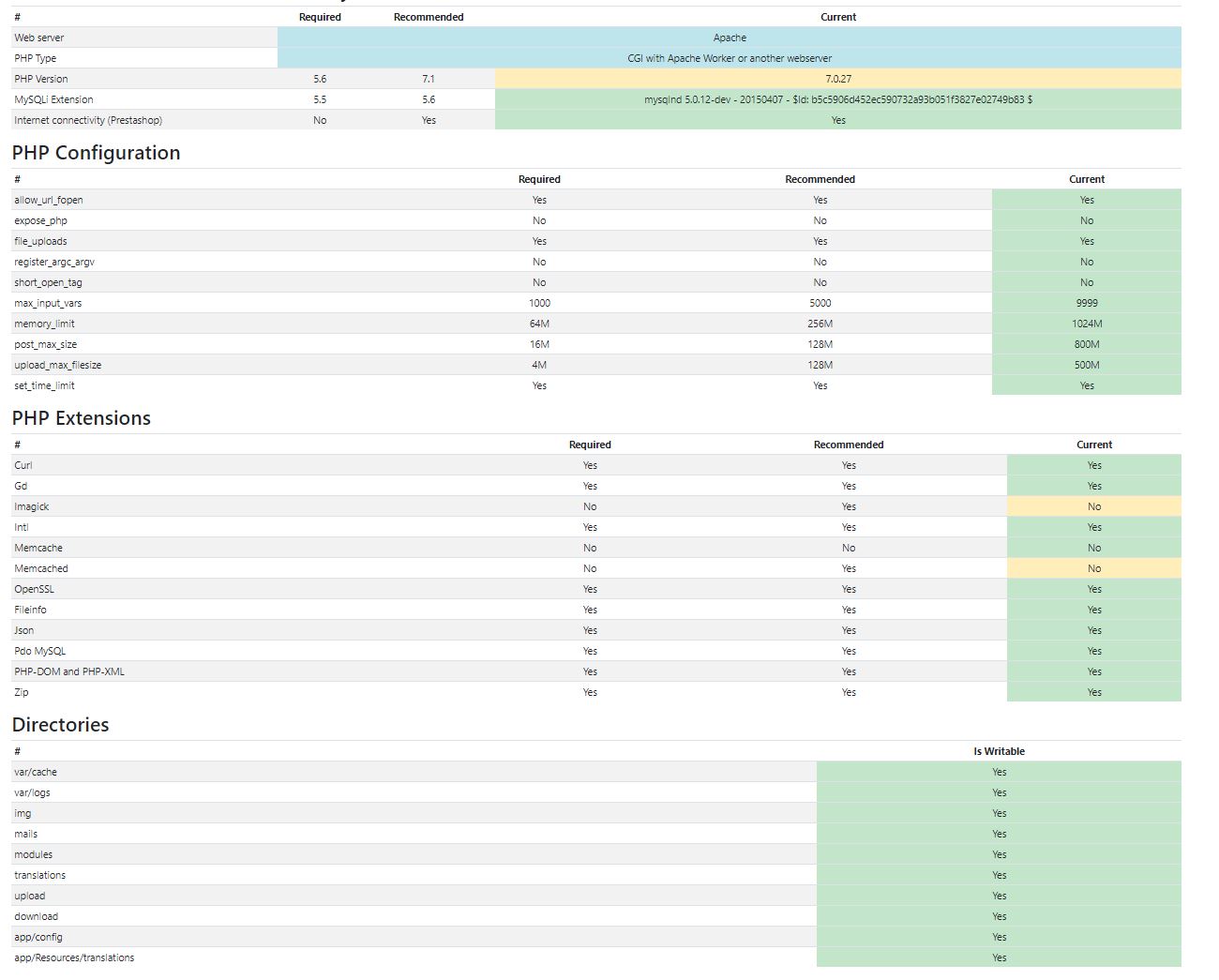The height and width of the screenshot is (980, 1219).
Task: Click the Recommended column header
Action: 428,17
